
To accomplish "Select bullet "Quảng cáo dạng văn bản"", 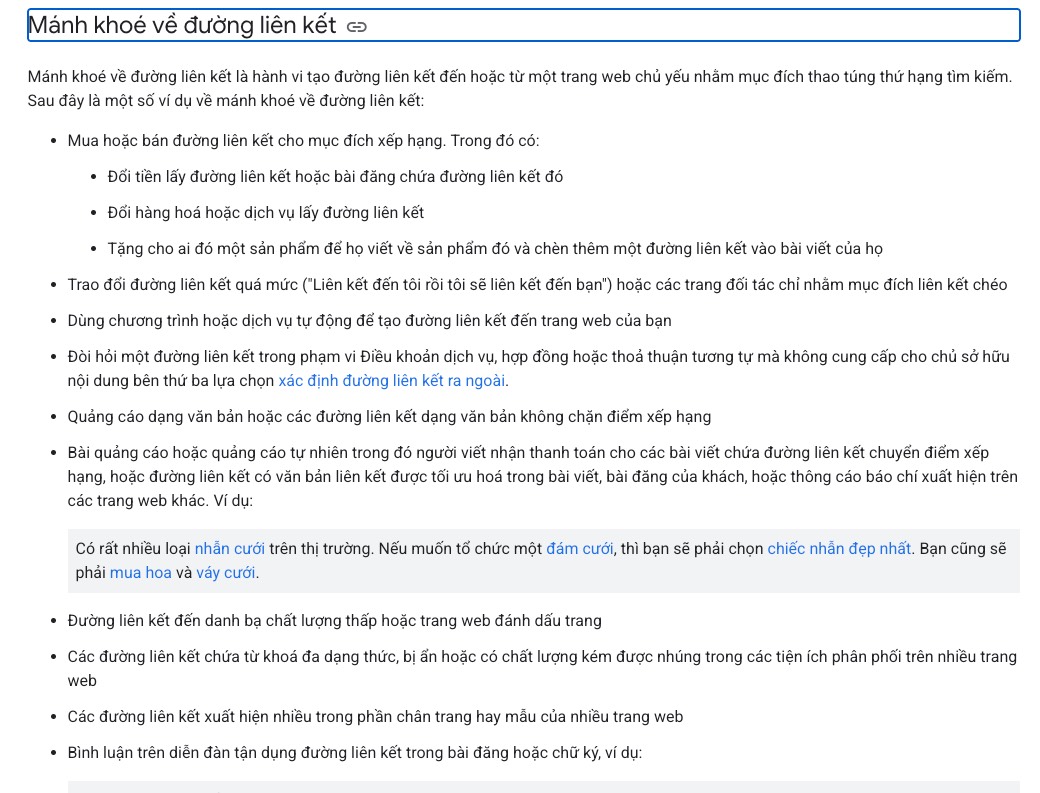I will click(389, 416).
